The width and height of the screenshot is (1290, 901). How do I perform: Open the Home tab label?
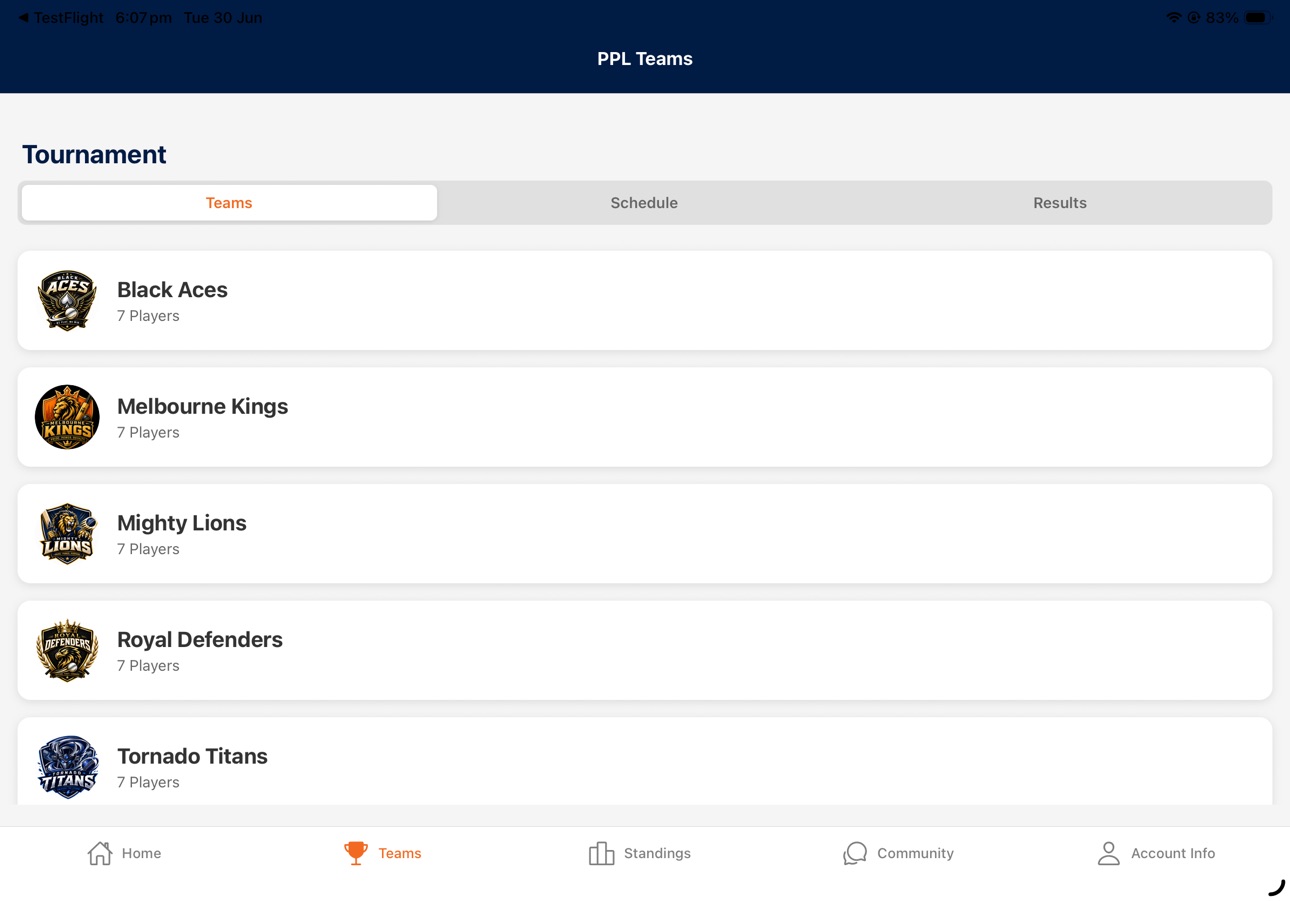(x=141, y=853)
